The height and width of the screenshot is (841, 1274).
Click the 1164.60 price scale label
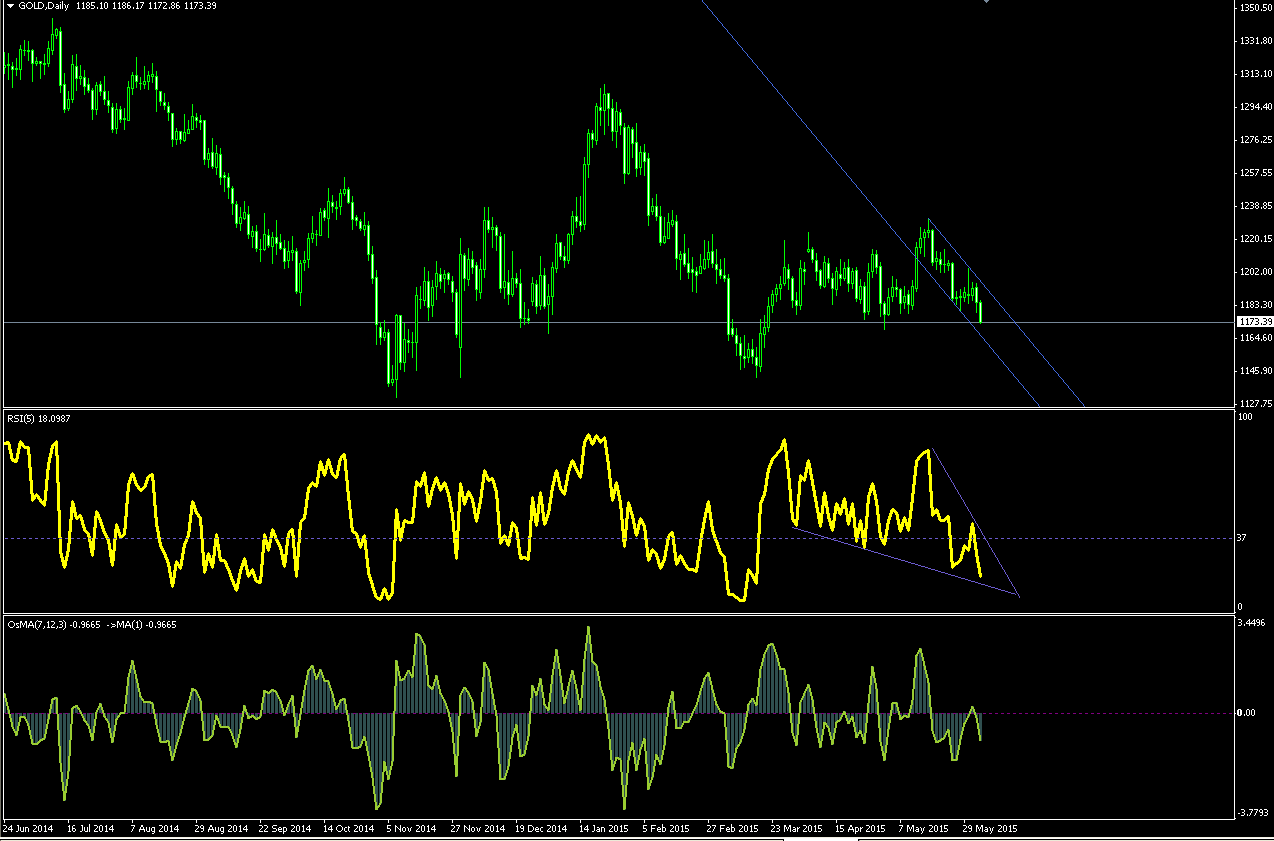[1255, 338]
